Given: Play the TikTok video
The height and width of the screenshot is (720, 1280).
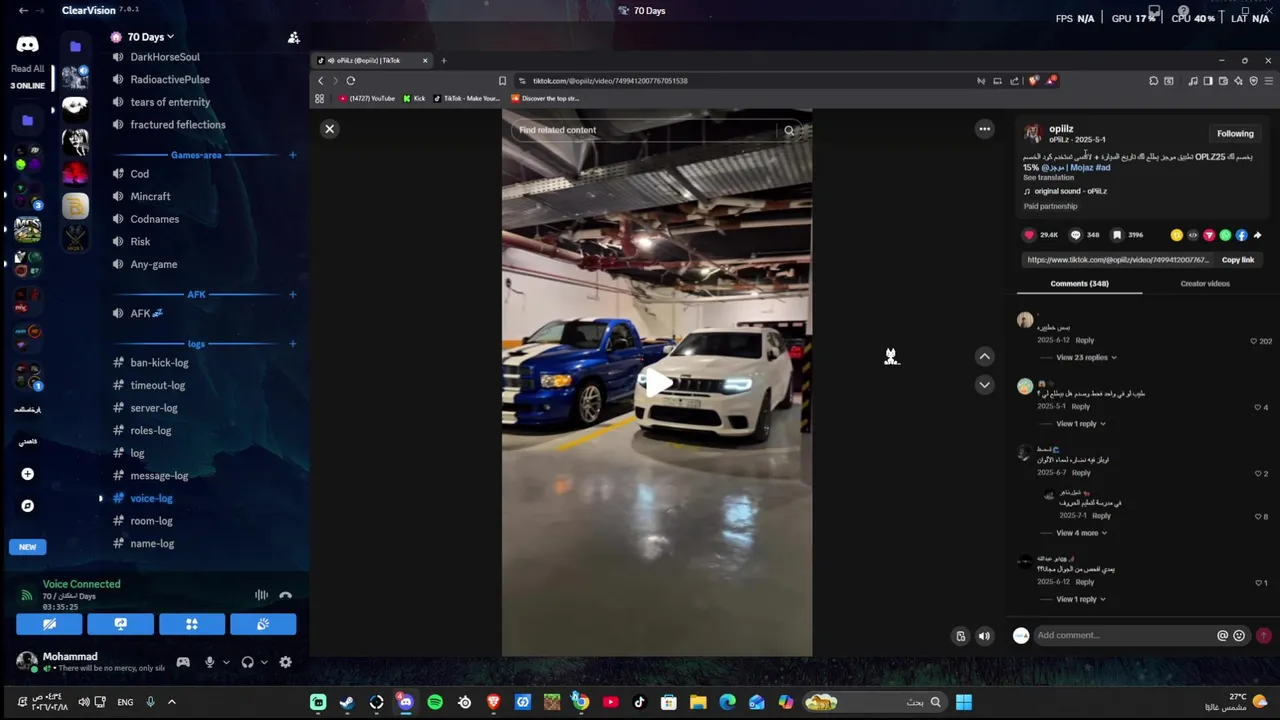Looking at the screenshot, I should [x=657, y=382].
